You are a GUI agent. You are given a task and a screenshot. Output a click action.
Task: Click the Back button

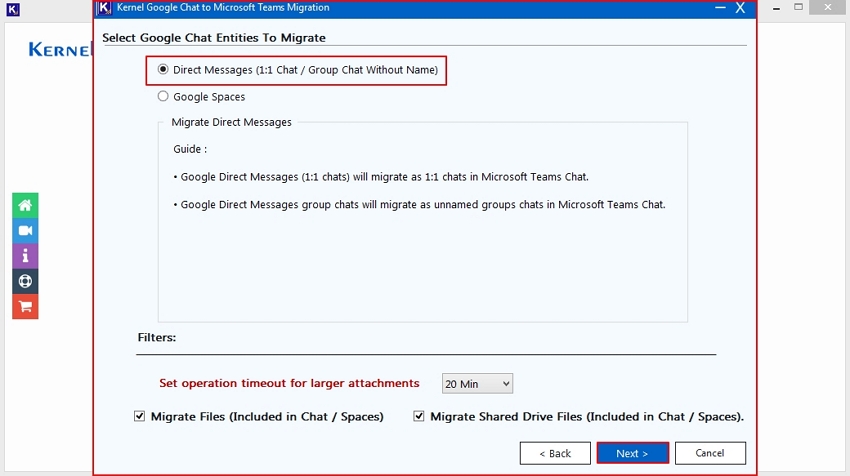pos(555,453)
